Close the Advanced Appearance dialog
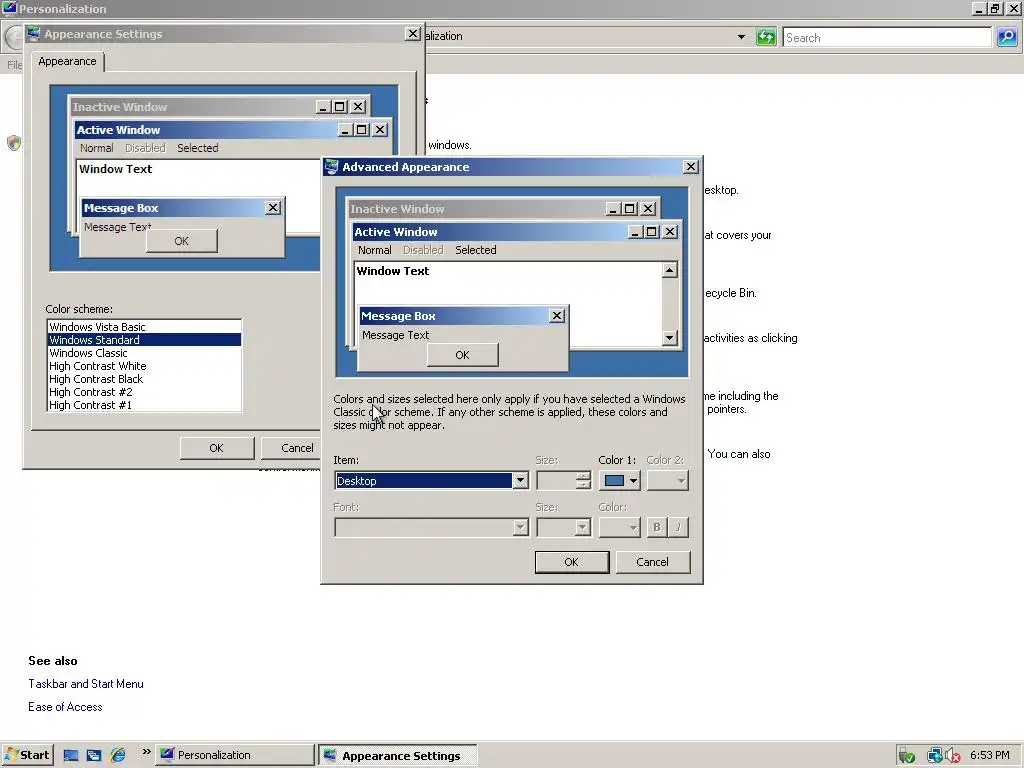Viewport: 1024px width, 768px height. (690, 167)
